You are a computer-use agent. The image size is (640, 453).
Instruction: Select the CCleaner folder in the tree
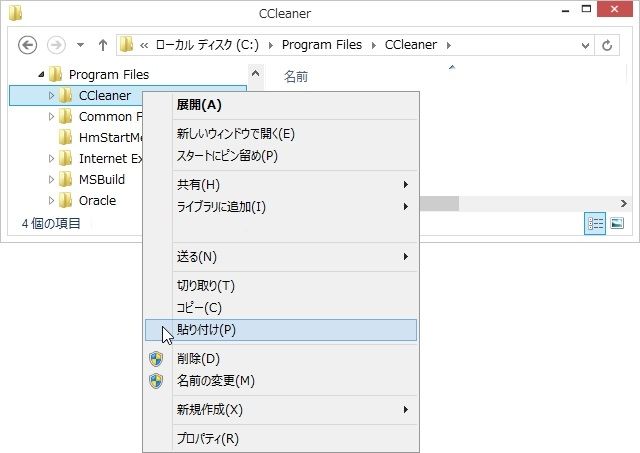point(105,95)
